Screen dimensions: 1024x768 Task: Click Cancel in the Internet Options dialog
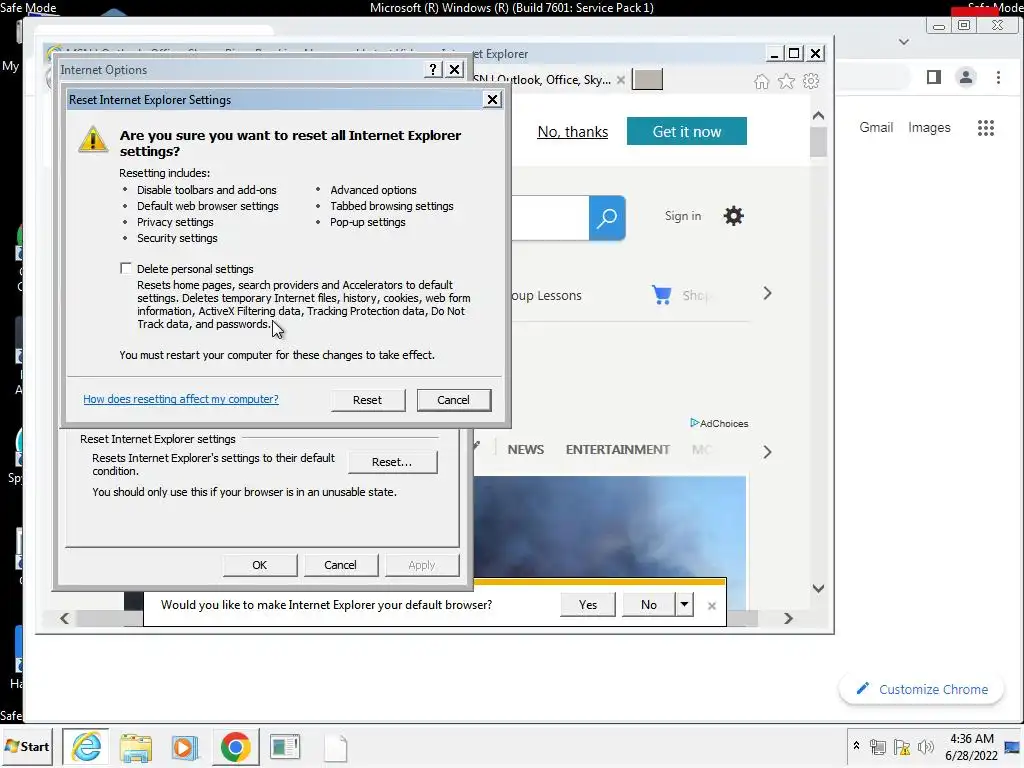340,565
